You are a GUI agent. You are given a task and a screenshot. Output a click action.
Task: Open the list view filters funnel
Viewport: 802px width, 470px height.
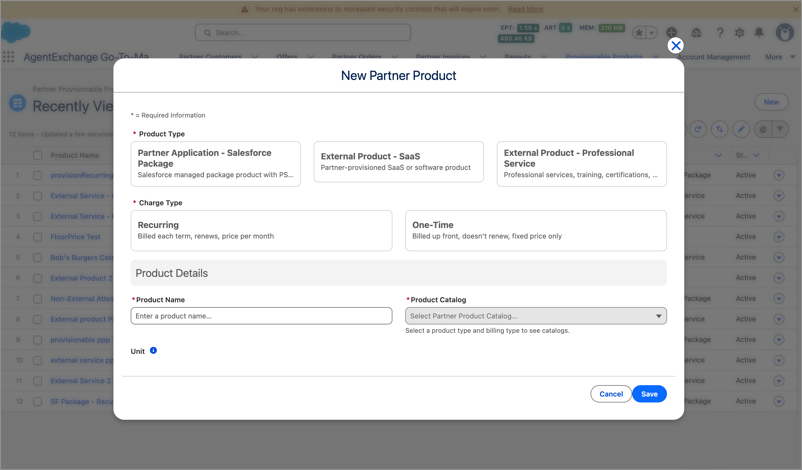pyautogui.click(x=780, y=129)
